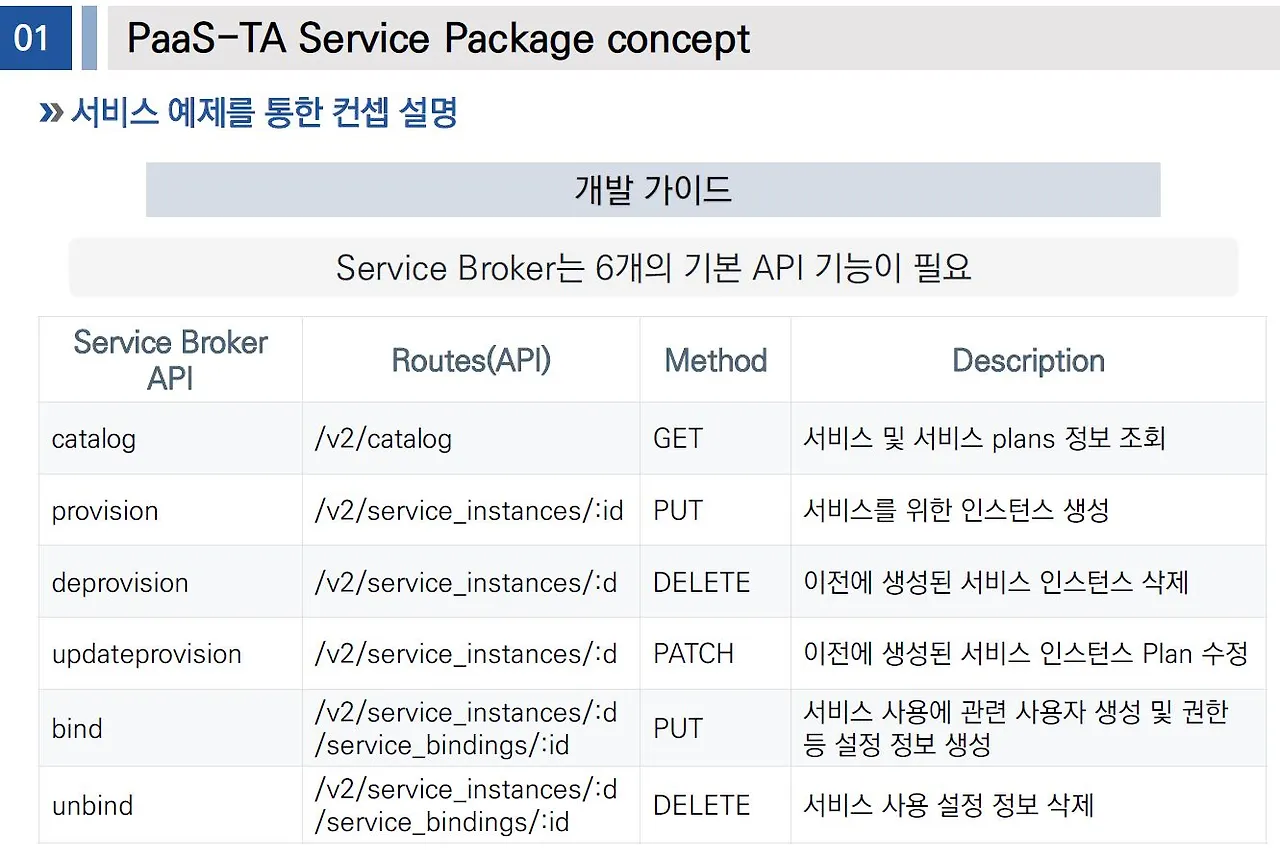Click the Description column header

click(1028, 360)
